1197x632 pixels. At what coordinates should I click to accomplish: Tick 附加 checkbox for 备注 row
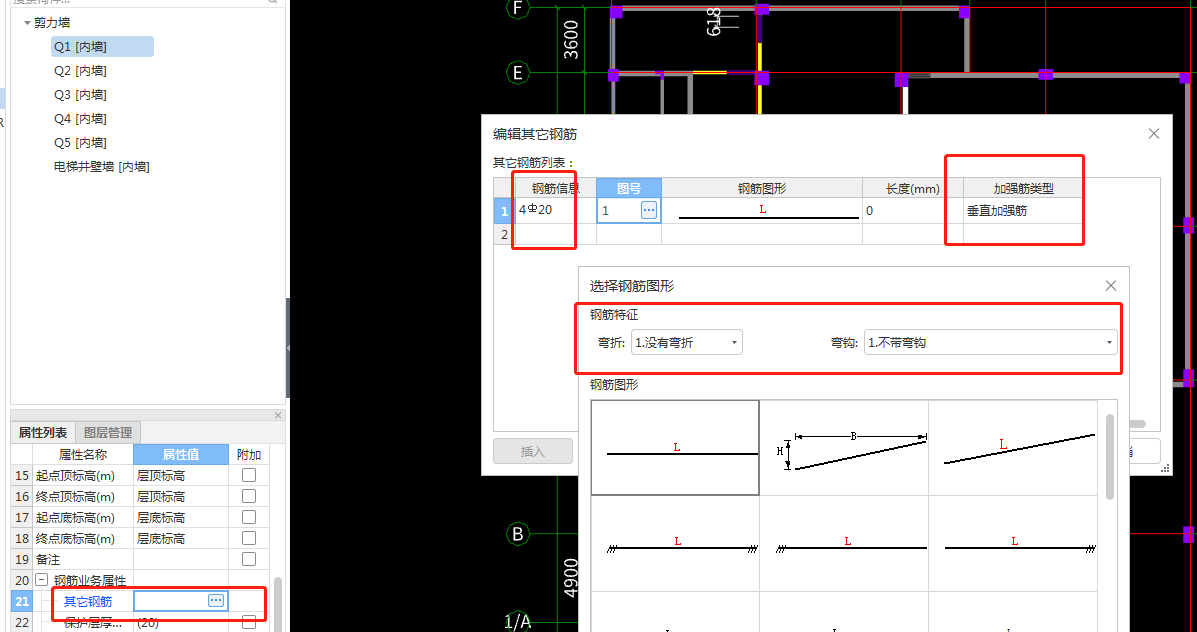[249, 559]
